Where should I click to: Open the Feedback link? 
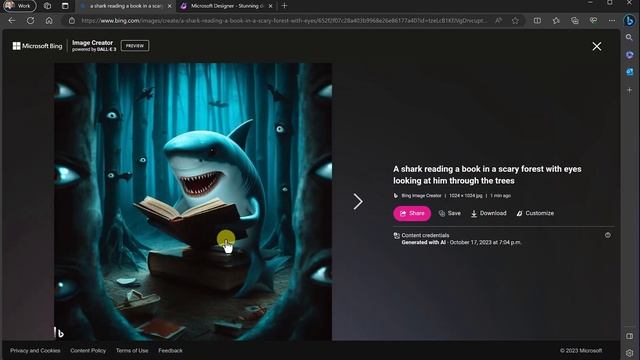point(170,351)
